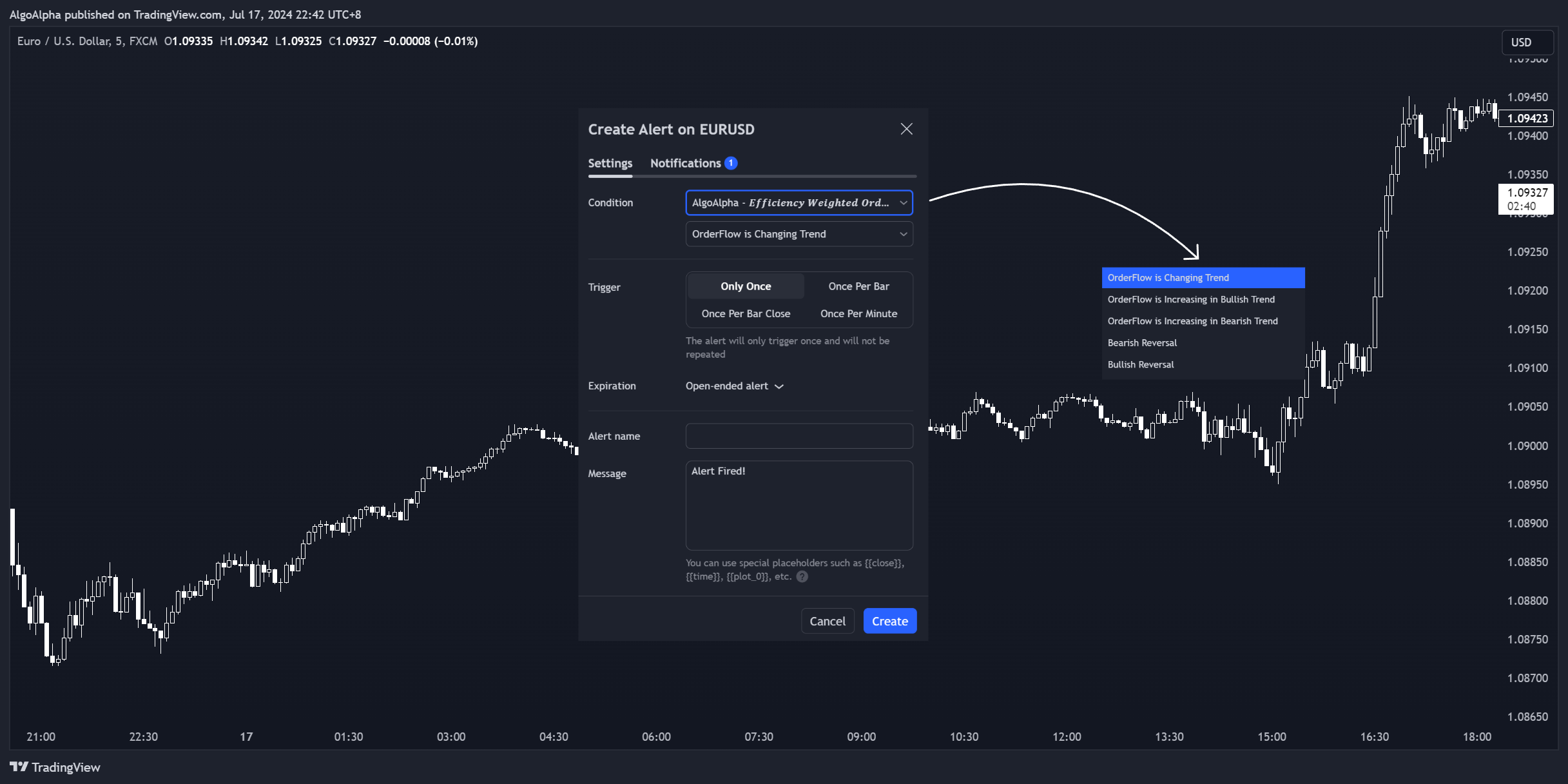
Task: Click the 1.09000 price axis value
Action: point(1527,446)
